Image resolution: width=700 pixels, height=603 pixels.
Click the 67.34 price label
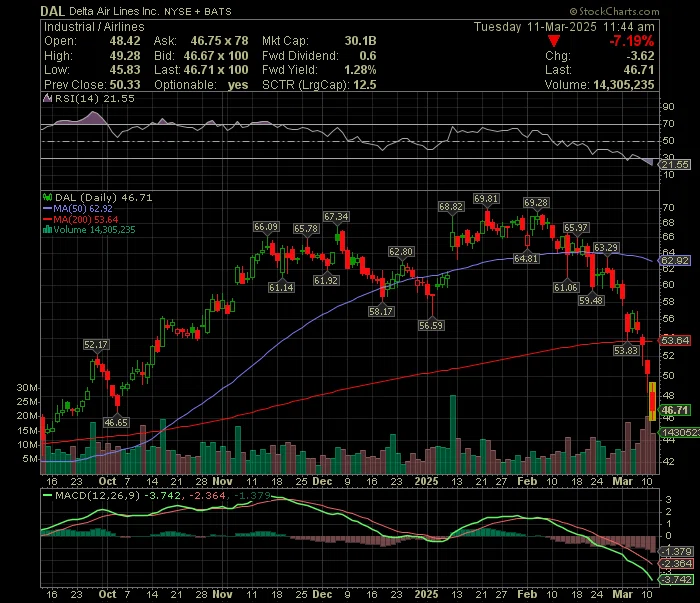pyautogui.click(x=337, y=216)
